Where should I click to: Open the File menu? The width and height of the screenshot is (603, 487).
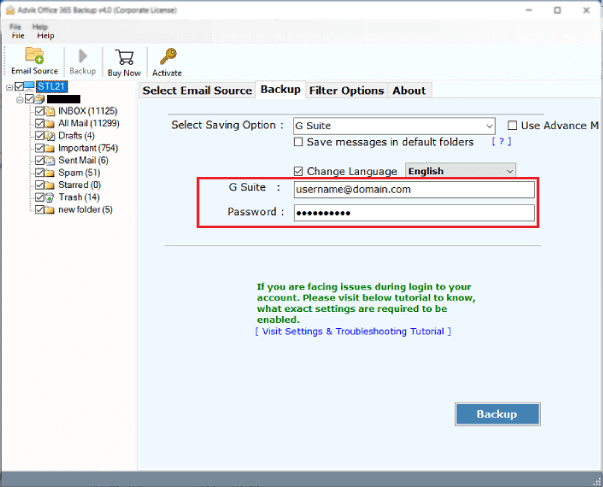18,36
